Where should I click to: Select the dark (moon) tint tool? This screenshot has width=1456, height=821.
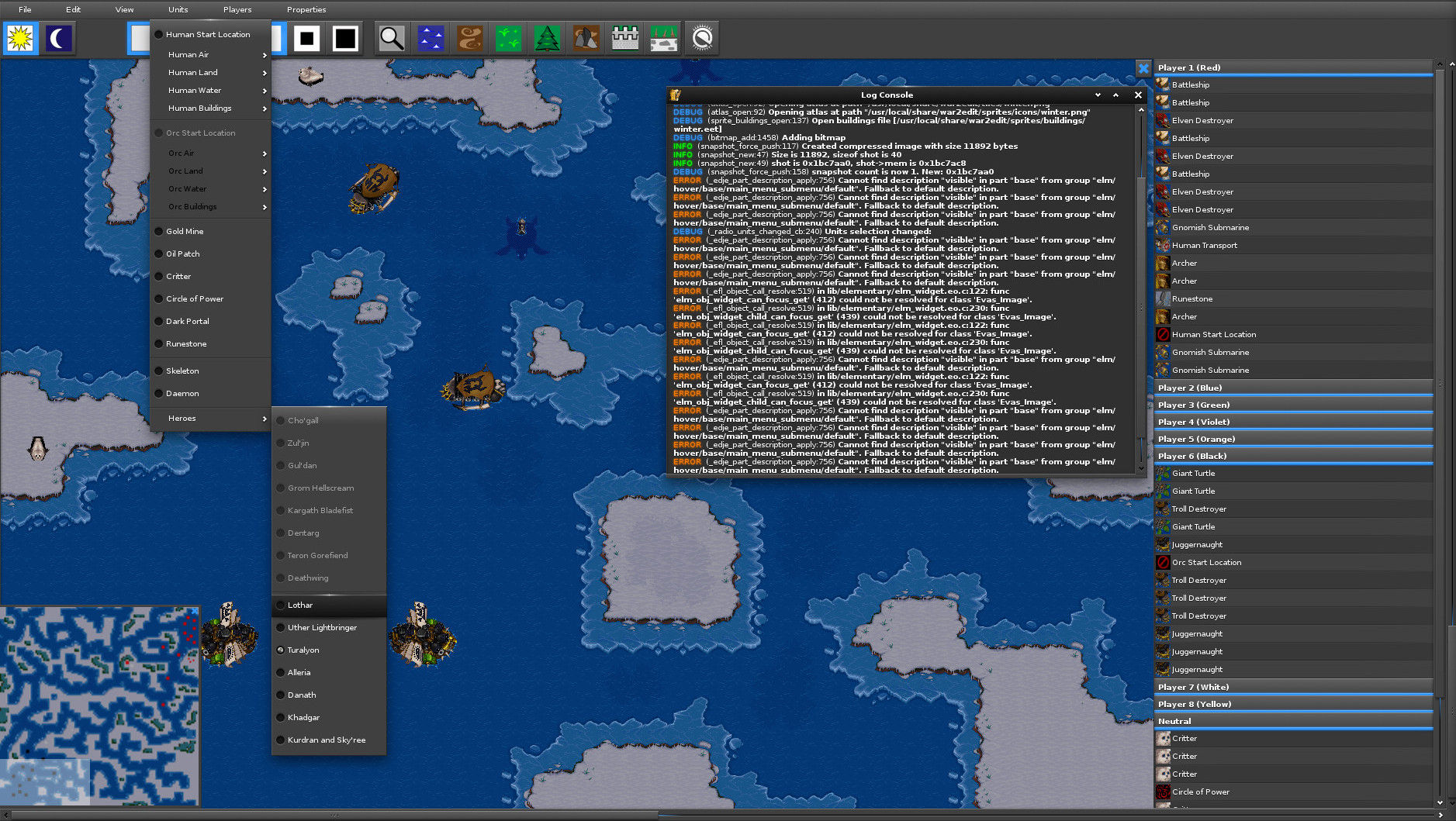click(x=59, y=38)
